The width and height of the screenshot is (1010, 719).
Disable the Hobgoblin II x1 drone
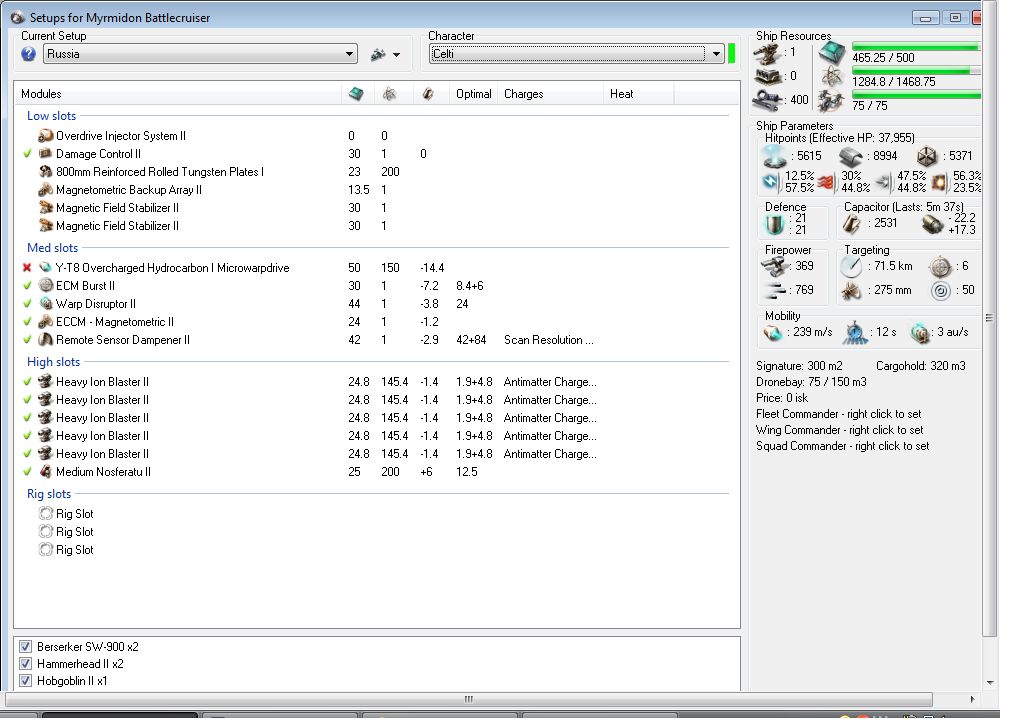tap(26, 681)
